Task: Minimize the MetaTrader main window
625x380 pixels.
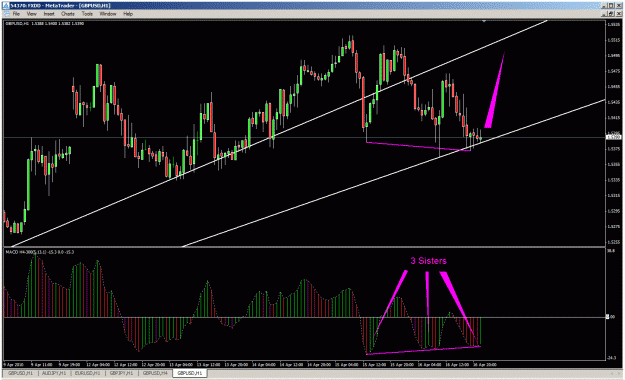Action: pos(605,6)
